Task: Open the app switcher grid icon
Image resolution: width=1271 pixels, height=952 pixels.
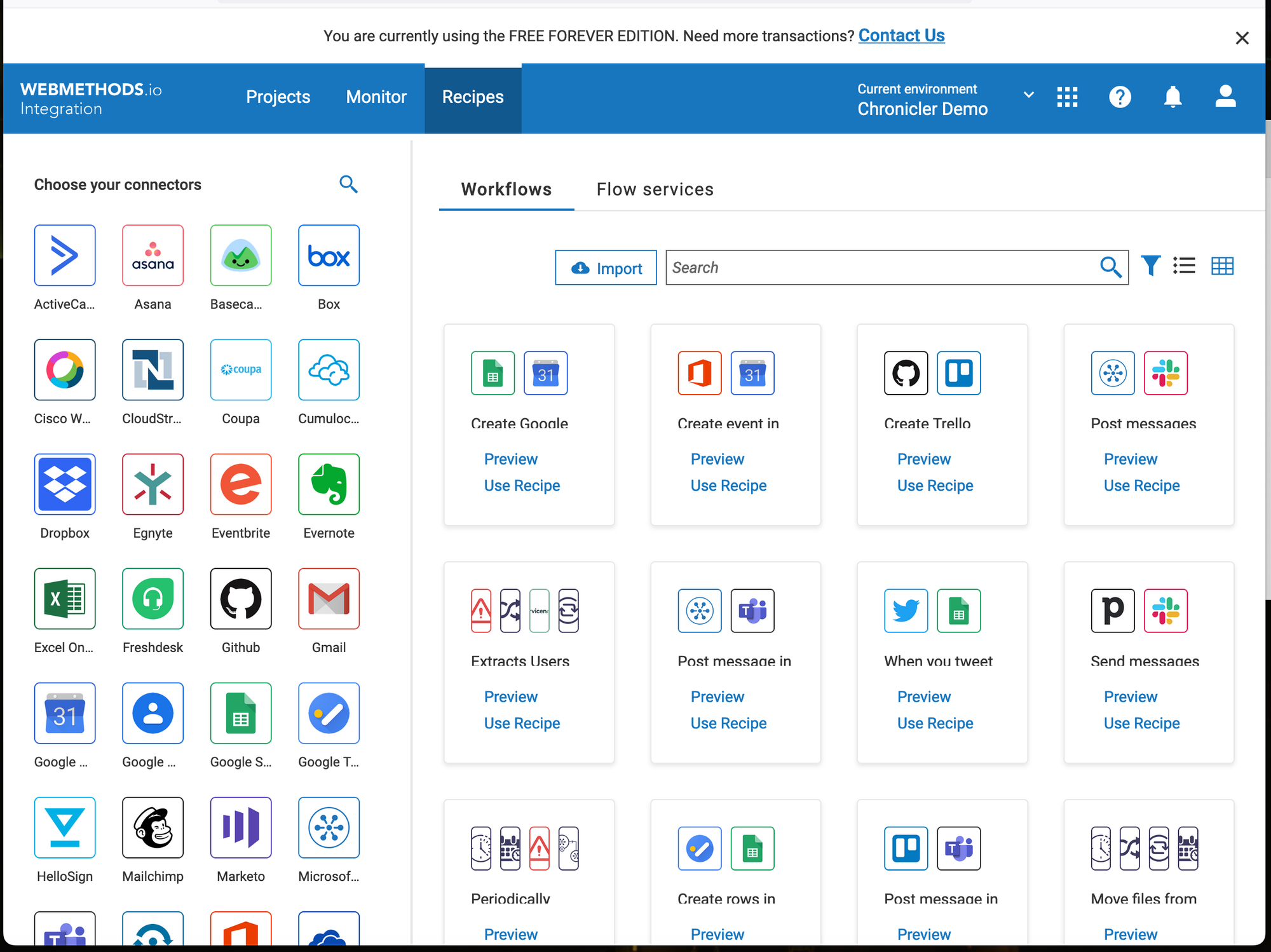Action: click(x=1067, y=97)
